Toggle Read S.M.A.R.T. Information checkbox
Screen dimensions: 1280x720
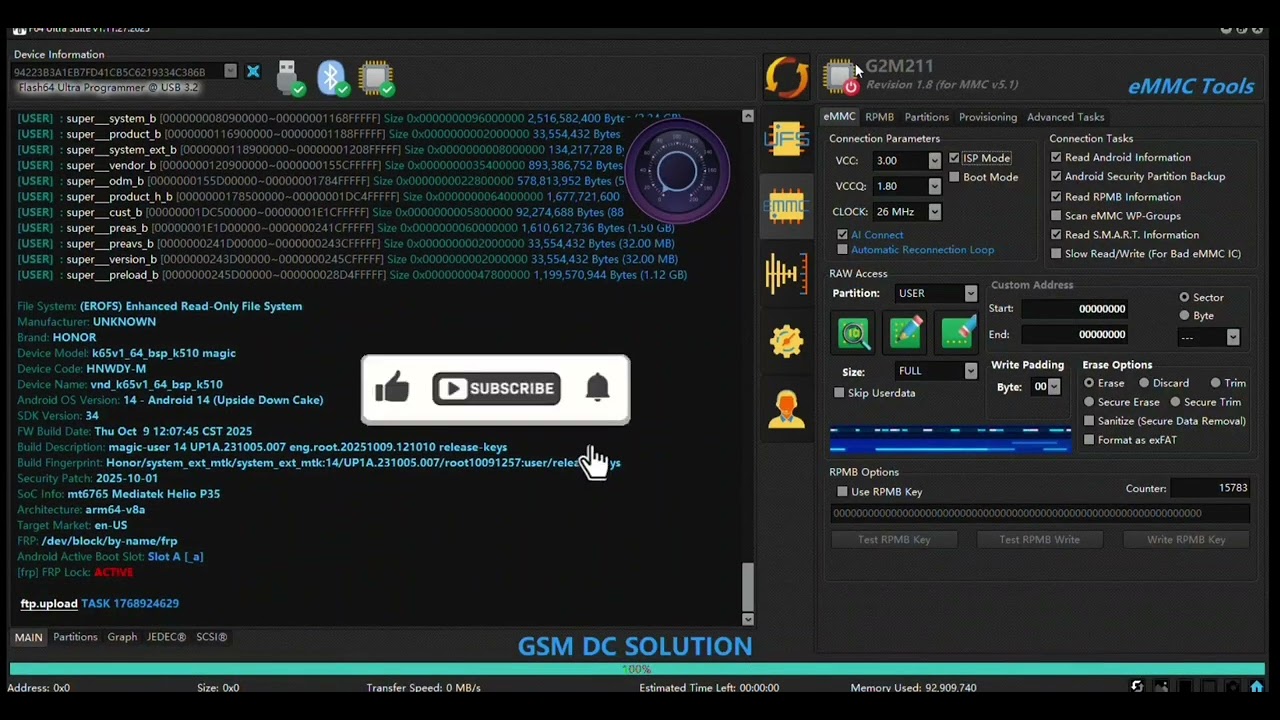click(x=1056, y=235)
